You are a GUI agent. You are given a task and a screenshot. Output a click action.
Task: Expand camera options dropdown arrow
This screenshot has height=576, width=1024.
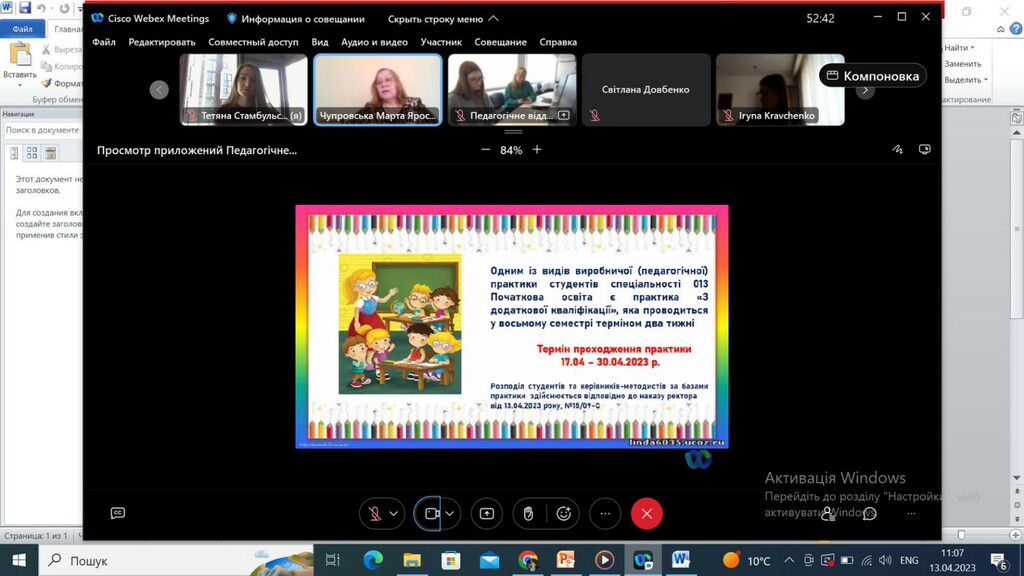click(450, 514)
